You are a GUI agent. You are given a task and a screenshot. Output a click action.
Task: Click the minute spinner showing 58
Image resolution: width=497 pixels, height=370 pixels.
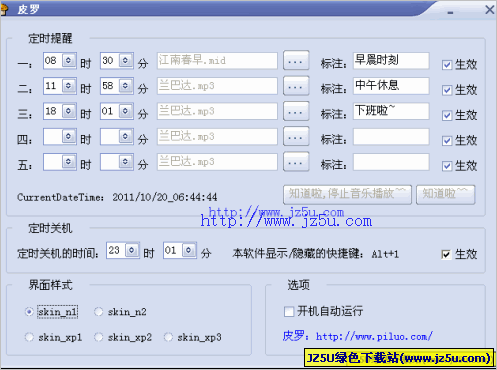[x=117, y=86]
